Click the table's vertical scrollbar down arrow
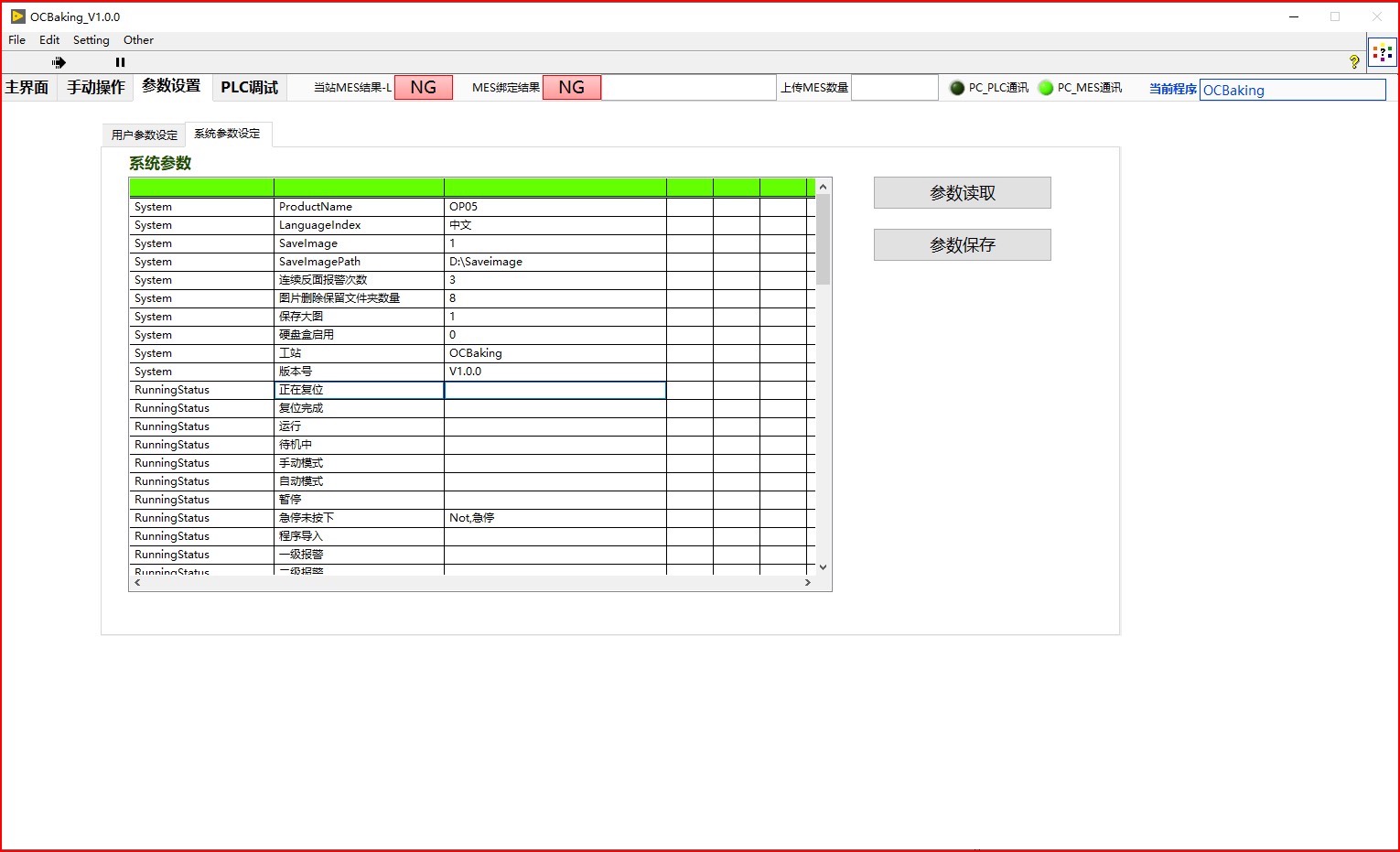This screenshot has height=852, width=1400. (x=823, y=566)
